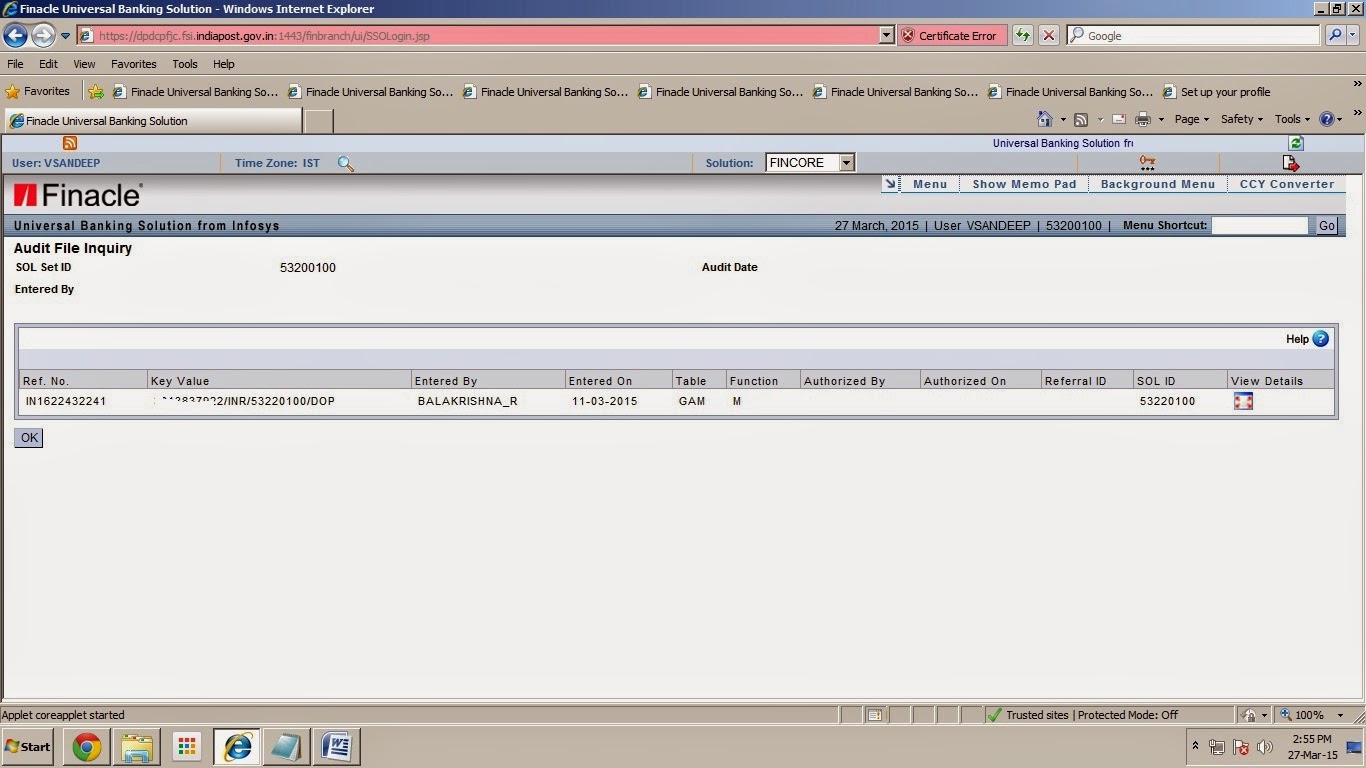Click the Entered By BALAKRISHNA_R cell

467,401
